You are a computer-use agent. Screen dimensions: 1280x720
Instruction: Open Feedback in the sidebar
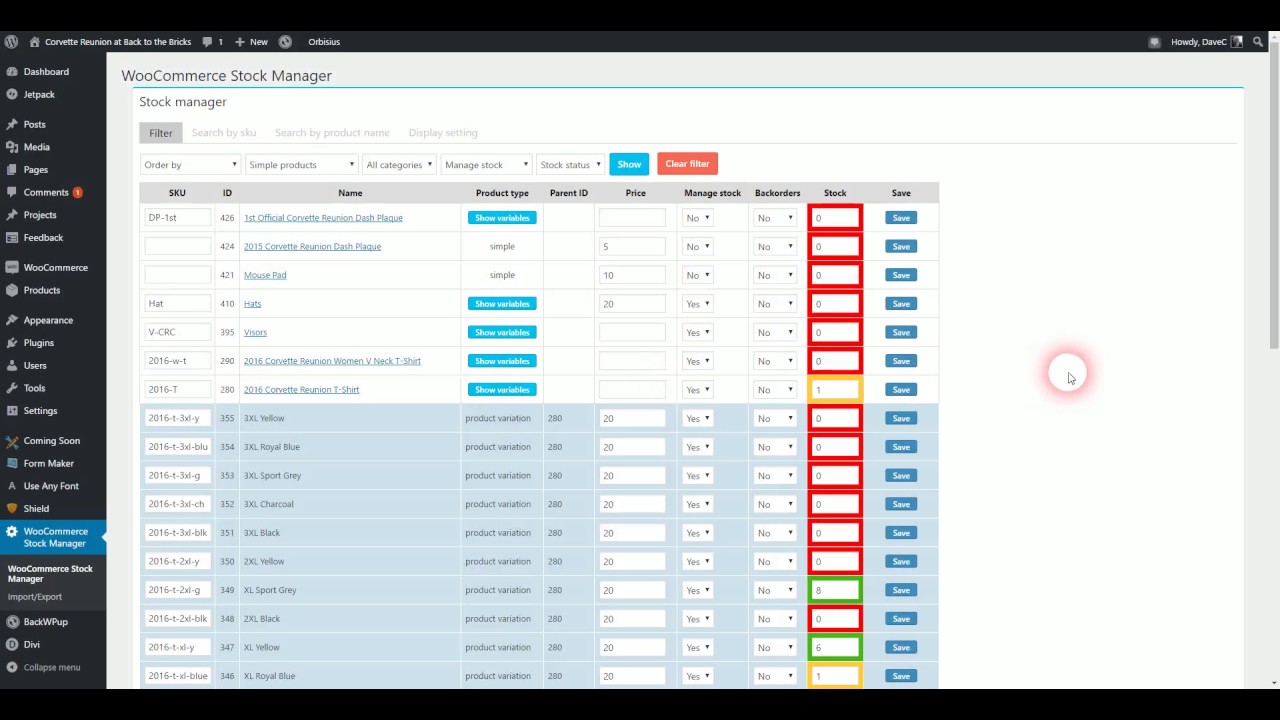(43, 238)
